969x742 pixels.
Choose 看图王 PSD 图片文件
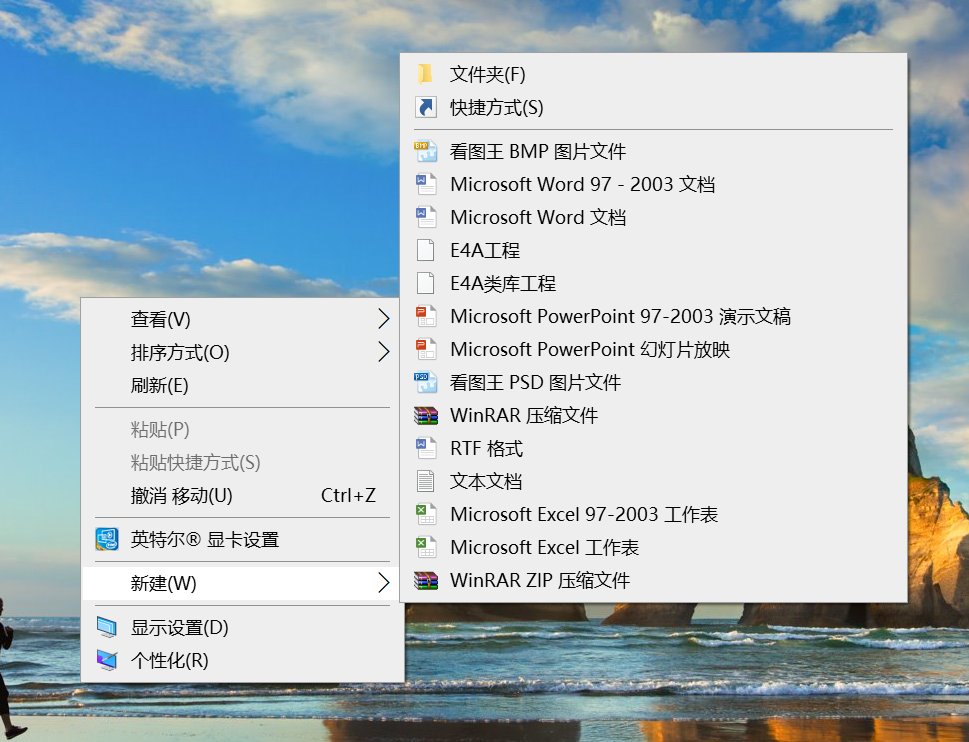(x=654, y=382)
